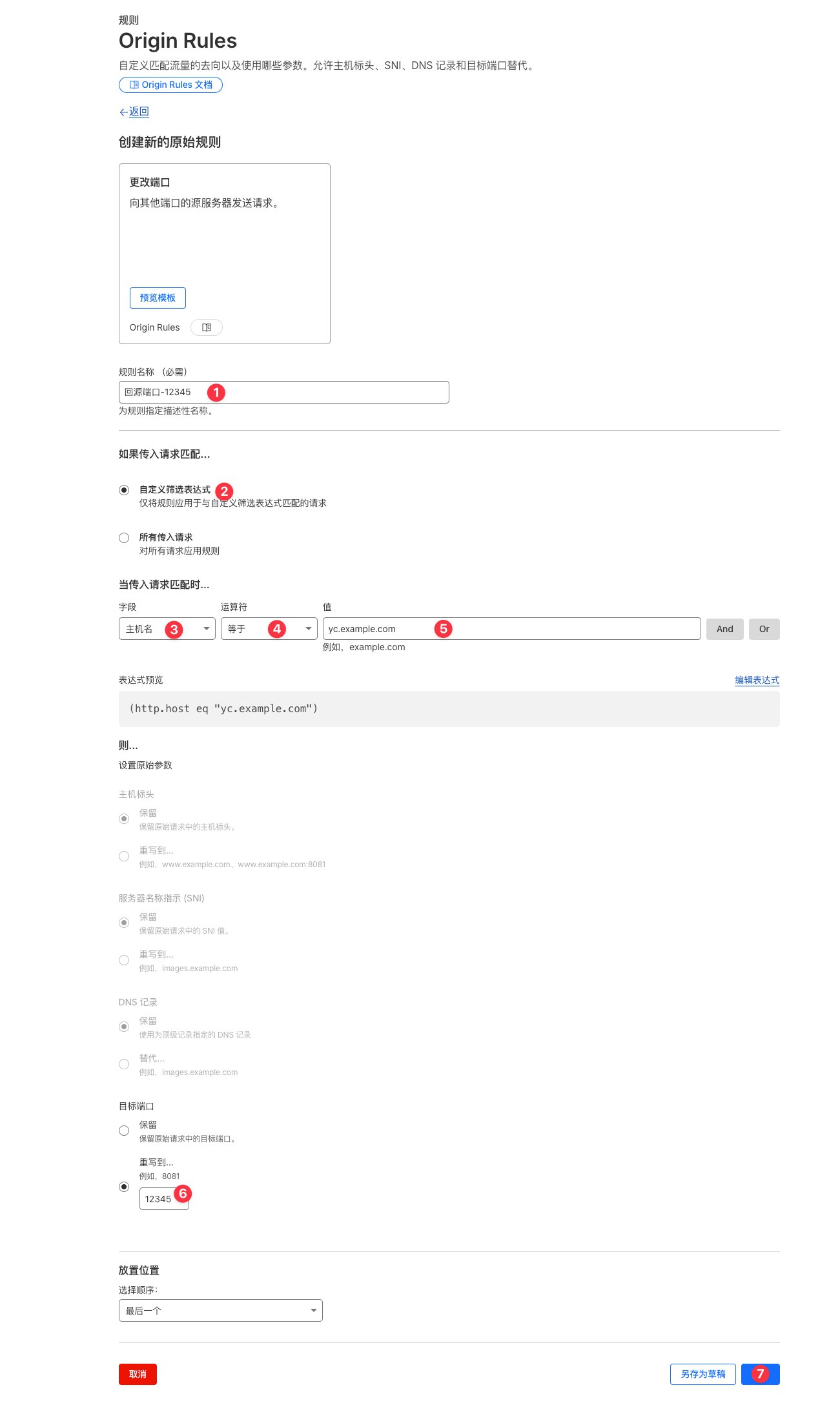The height and width of the screenshot is (1405, 840).
Task: Click the red 取消 button
Action: [138, 1374]
